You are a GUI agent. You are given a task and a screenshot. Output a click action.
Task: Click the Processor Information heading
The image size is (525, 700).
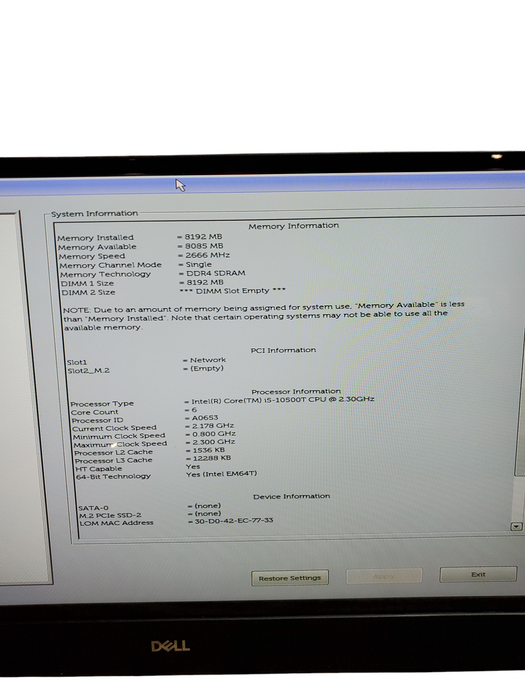(296, 391)
